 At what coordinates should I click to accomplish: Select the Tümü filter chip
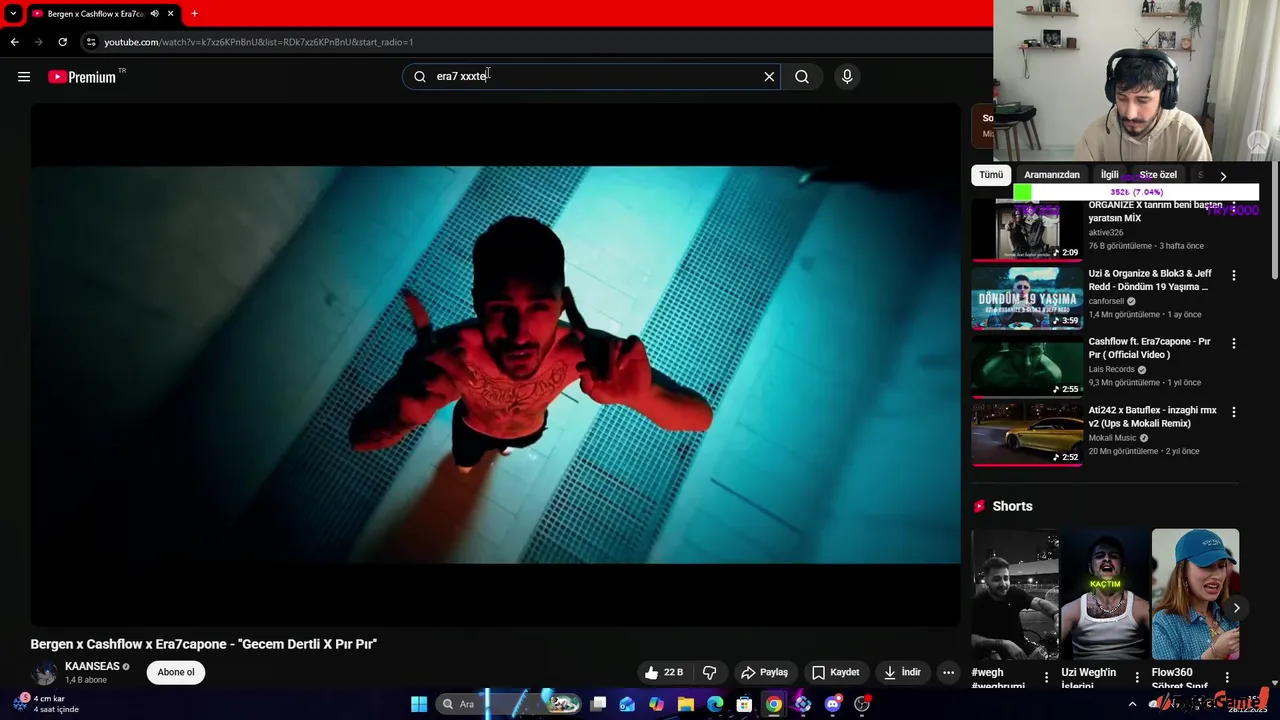coord(991,175)
